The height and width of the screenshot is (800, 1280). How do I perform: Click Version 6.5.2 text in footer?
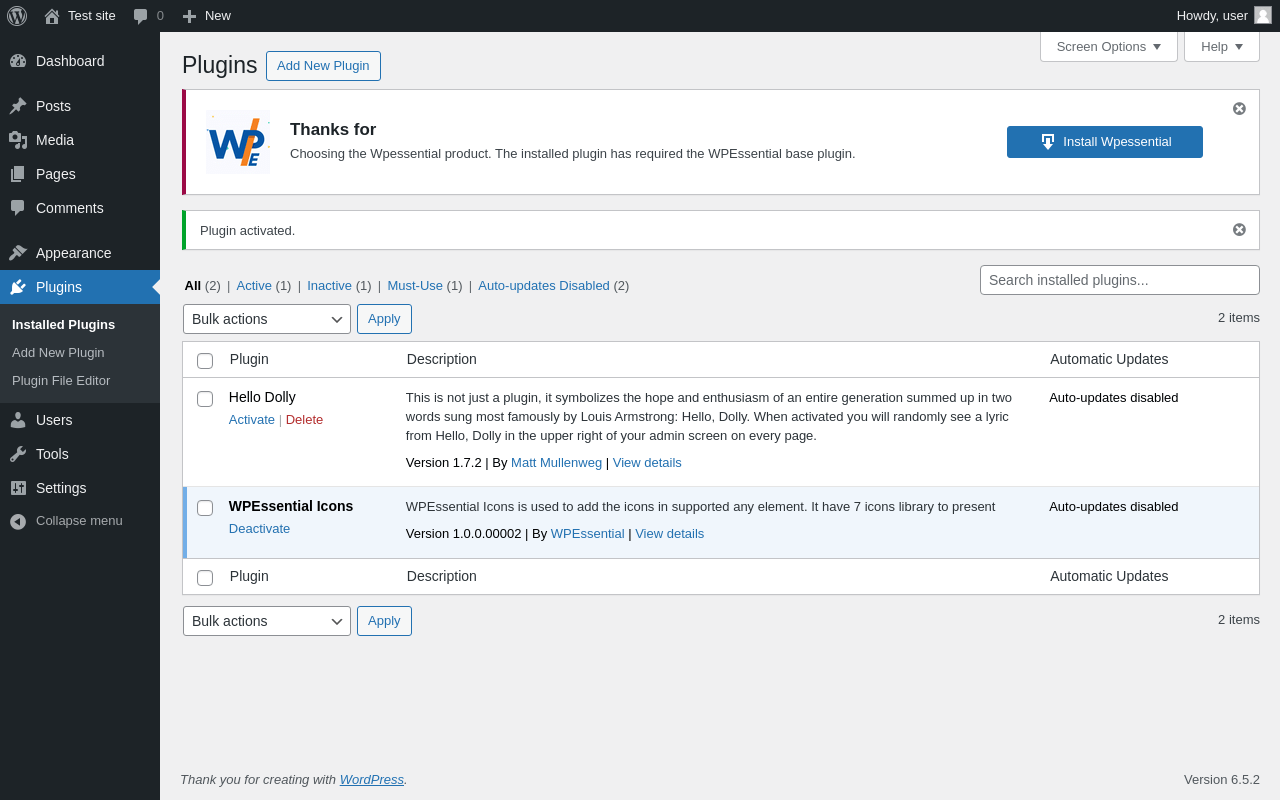(x=1222, y=780)
